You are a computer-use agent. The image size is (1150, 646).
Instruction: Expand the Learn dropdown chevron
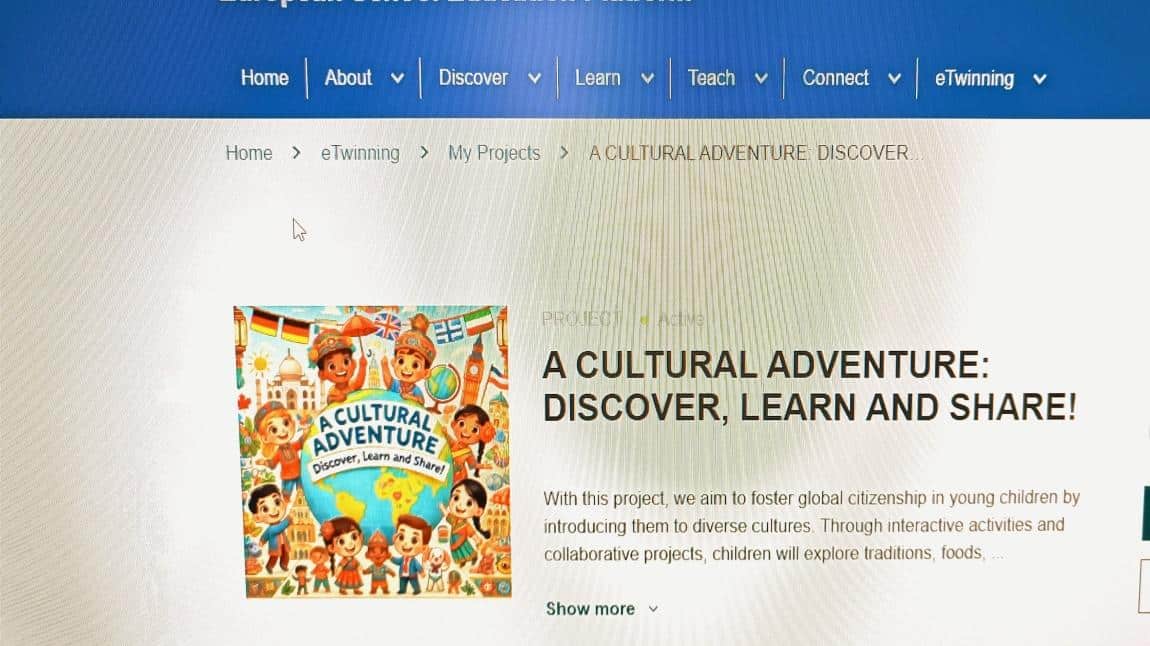[648, 78]
